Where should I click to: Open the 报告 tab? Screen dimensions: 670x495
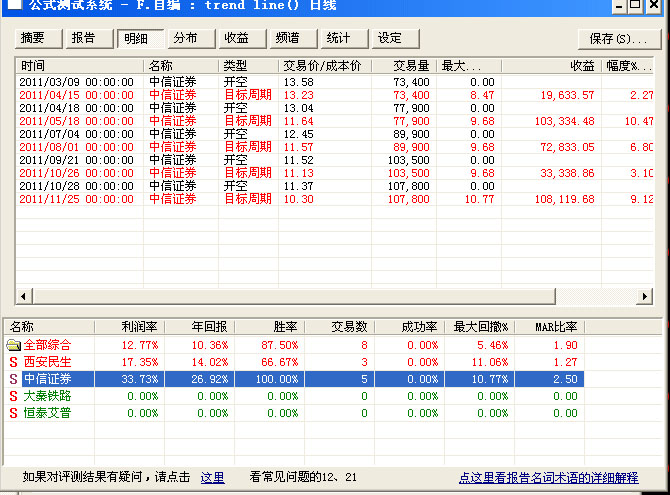click(89, 38)
